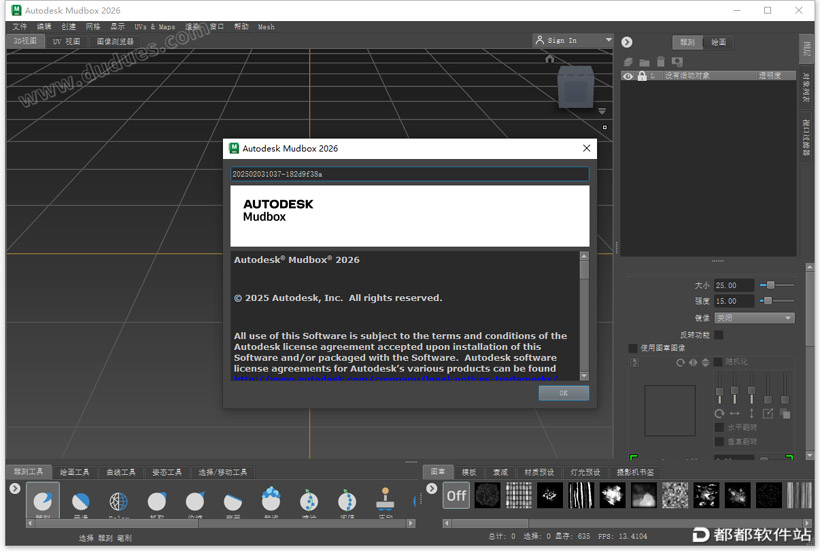Viewport: 820px width, 551px height.
Task: Open the 对象列表 vertical side tab
Action: (806, 87)
